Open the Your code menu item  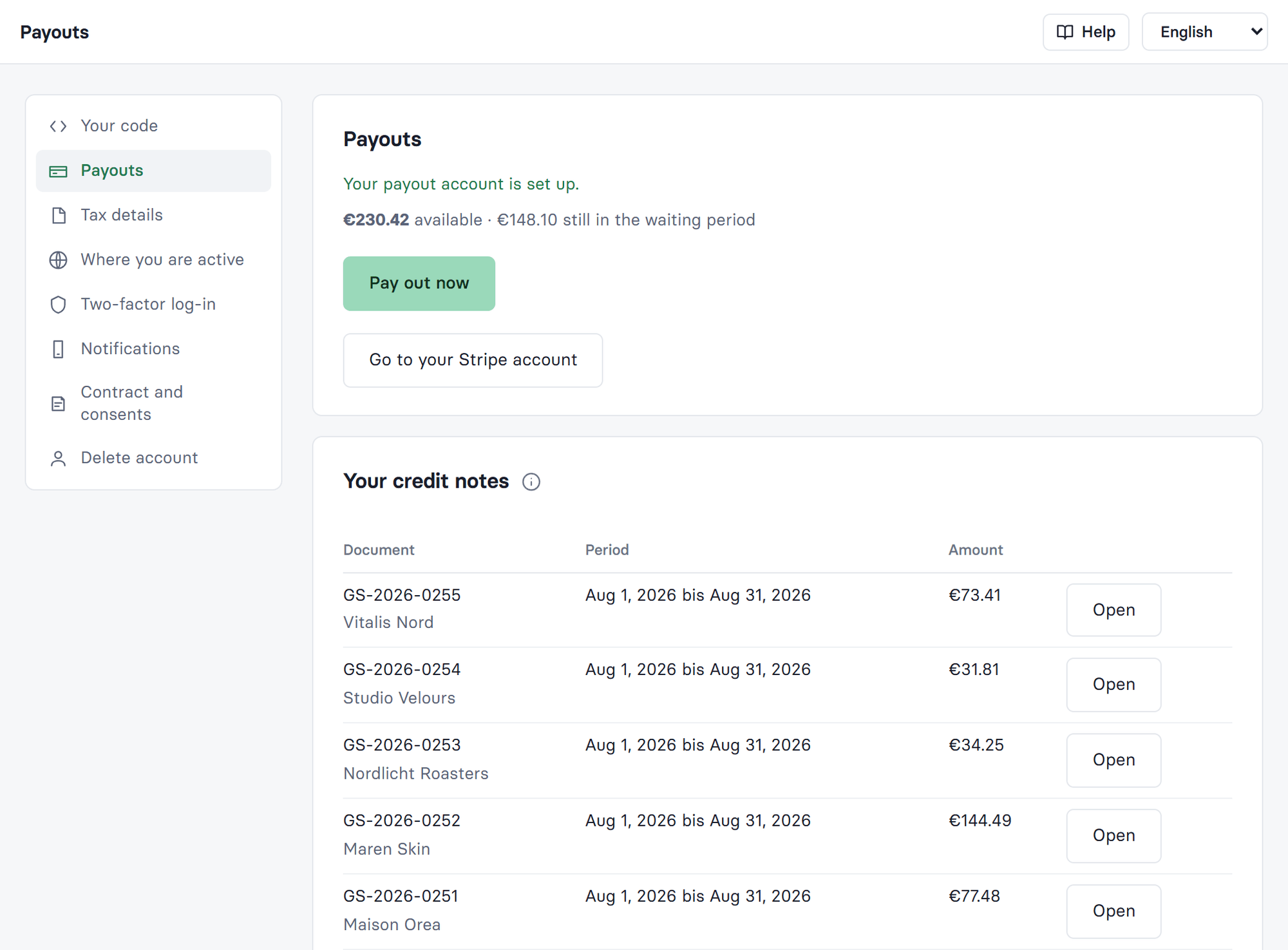pyautogui.click(x=153, y=126)
